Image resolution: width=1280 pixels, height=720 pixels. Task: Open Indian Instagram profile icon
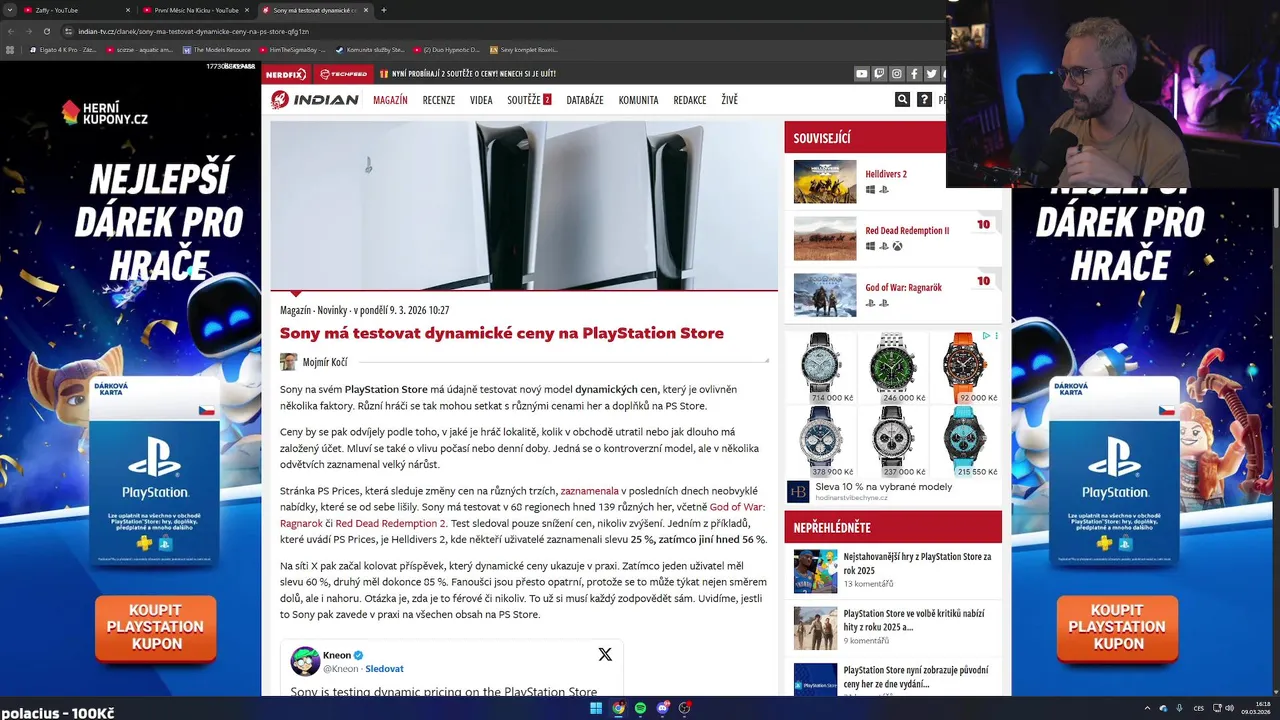coord(897,74)
